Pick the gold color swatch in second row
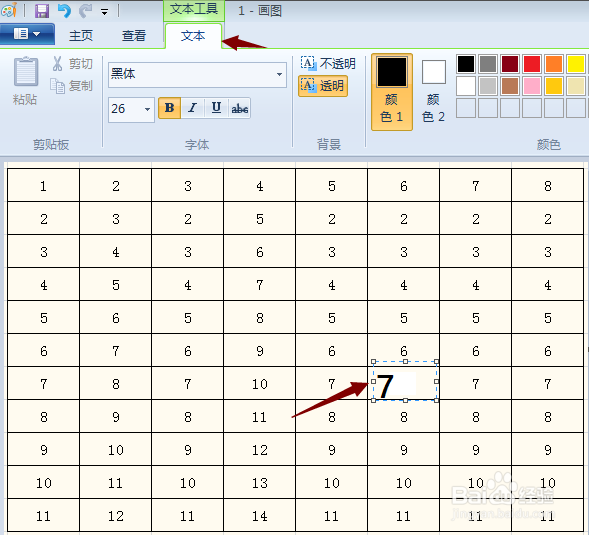Viewport: 589px width, 535px height. (x=554, y=86)
